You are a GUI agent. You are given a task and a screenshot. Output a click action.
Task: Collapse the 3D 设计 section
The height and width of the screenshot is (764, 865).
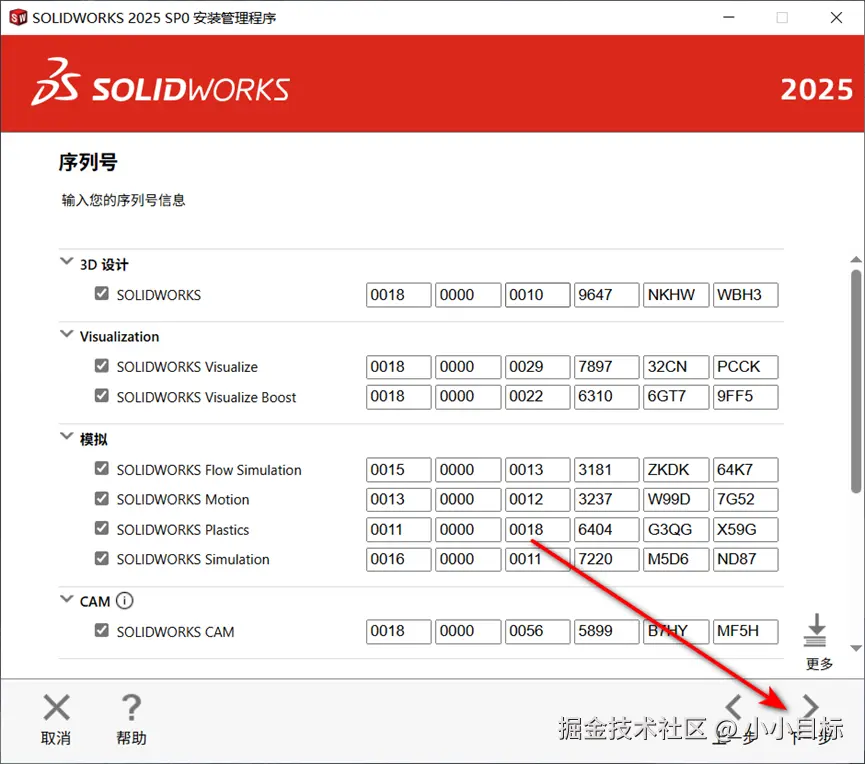pos(66,261)
